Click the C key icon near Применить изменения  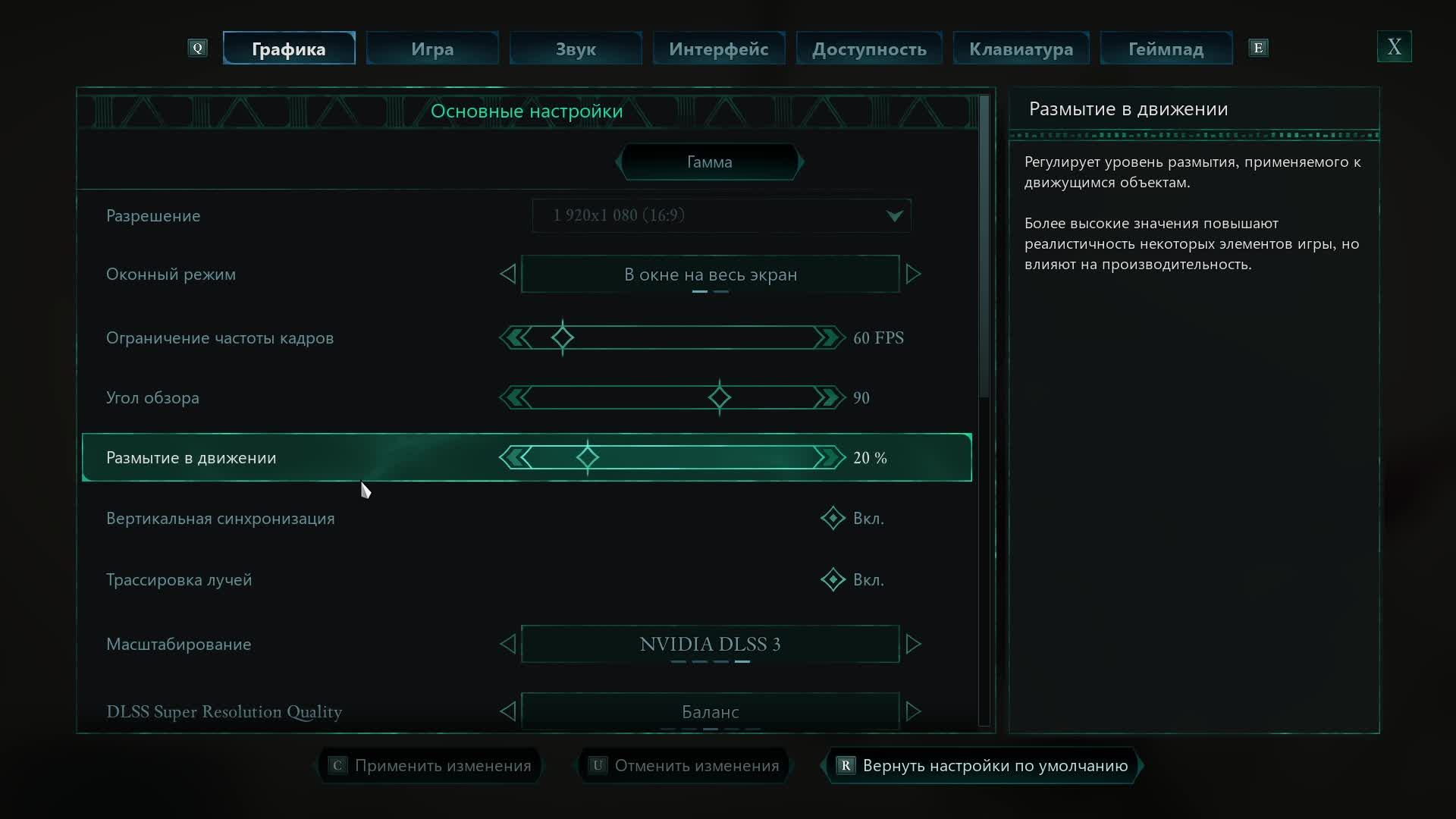(x=337, y=766)
